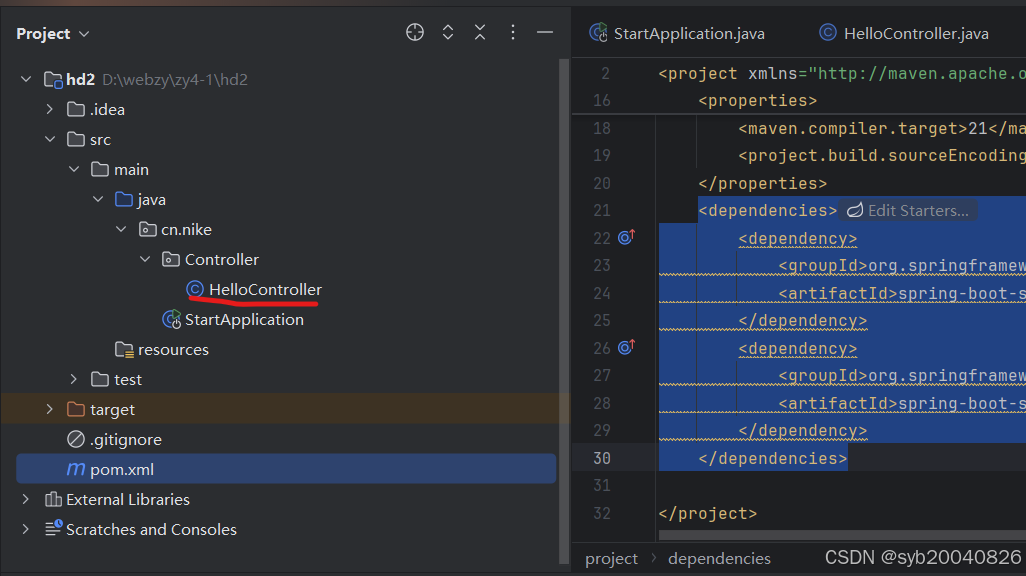The height and width of the screenshot is (576, 1026).
Task: Expand the target folder
Action: click(50, 409)
